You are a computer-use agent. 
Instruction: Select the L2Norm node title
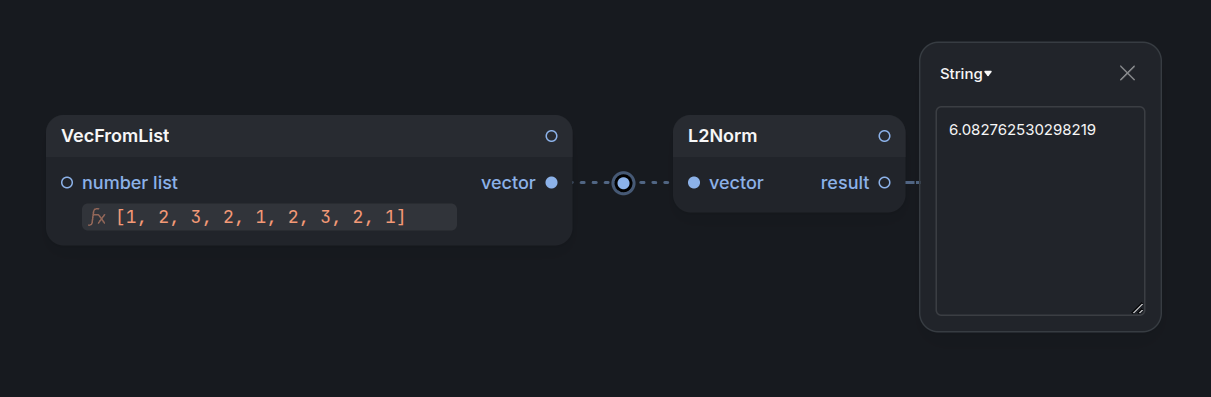[722, 136]
